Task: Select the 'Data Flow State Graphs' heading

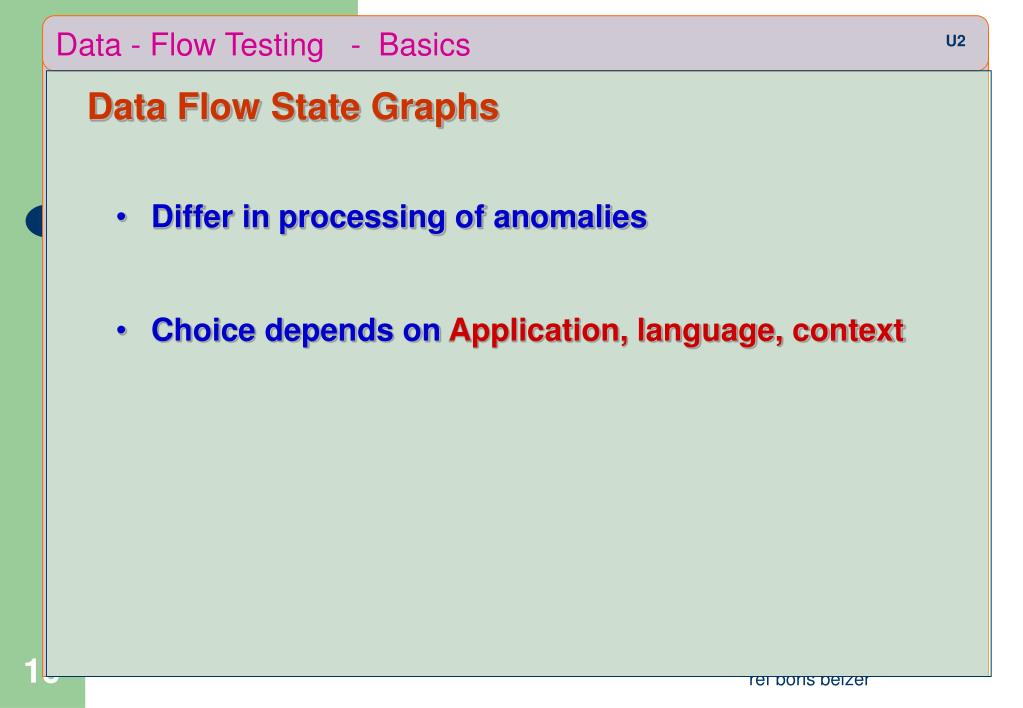Action: pos(294,108)
